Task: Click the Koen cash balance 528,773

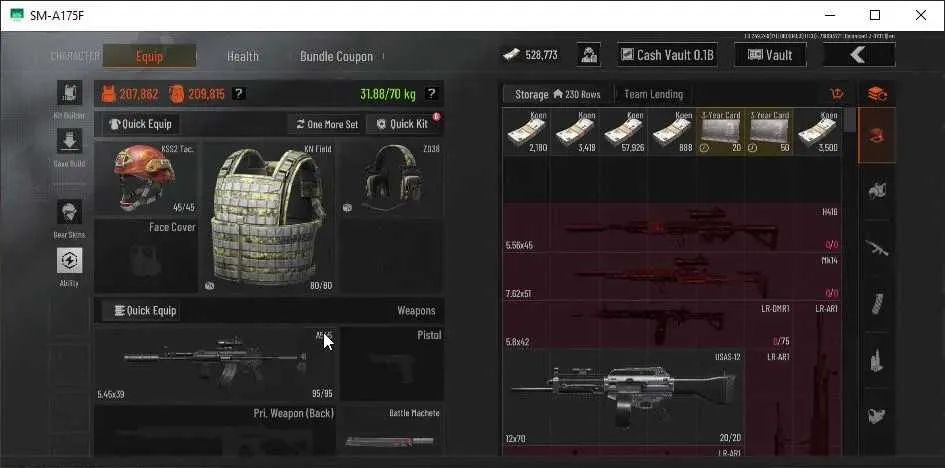Action: point(530,55)
